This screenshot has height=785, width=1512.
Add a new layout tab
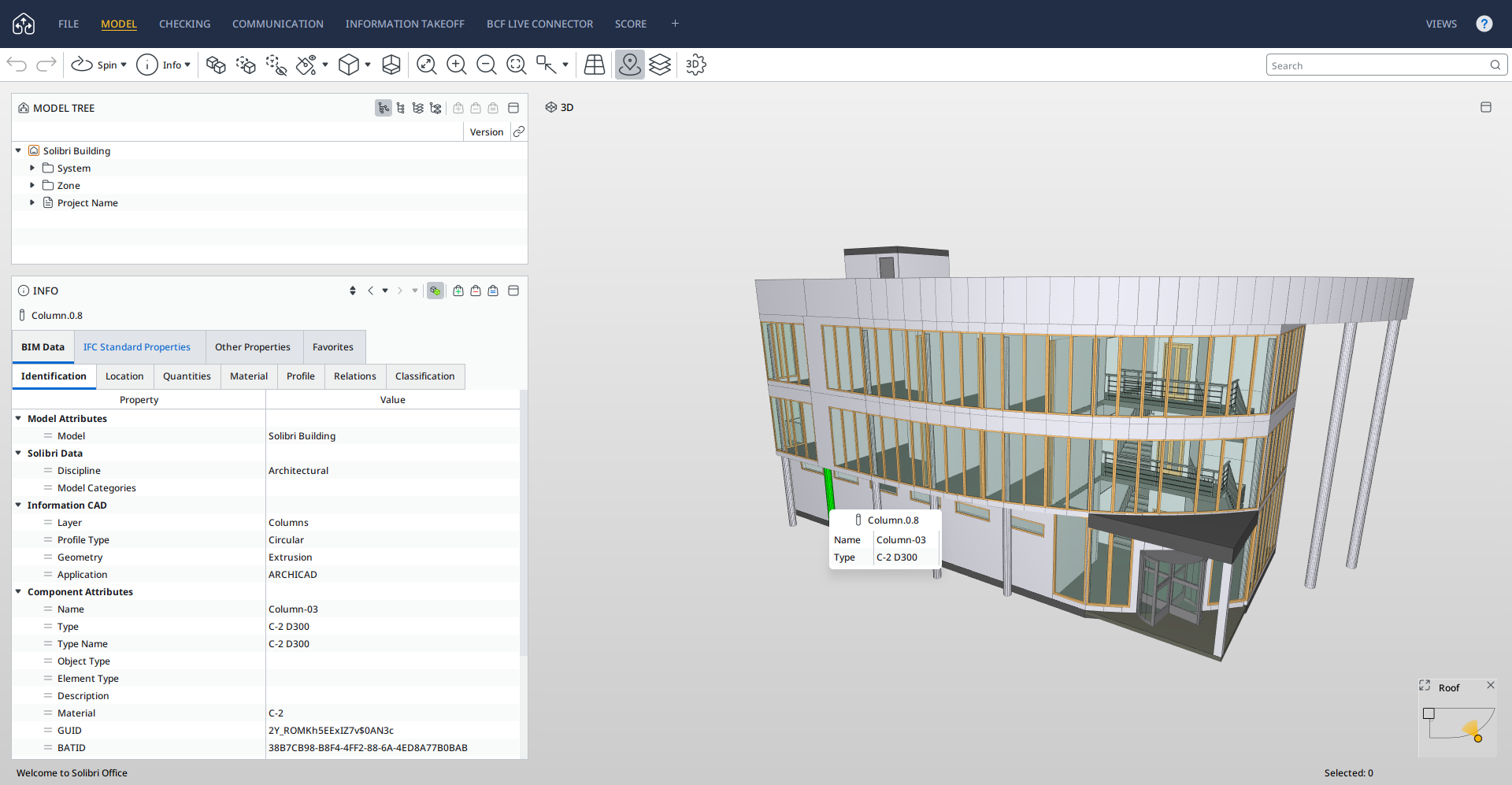[x=675, y=24]
